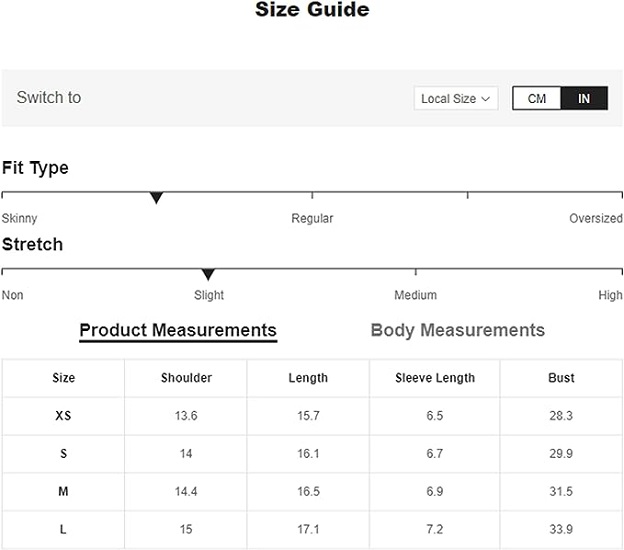Switch units to CM

[537, 99]
